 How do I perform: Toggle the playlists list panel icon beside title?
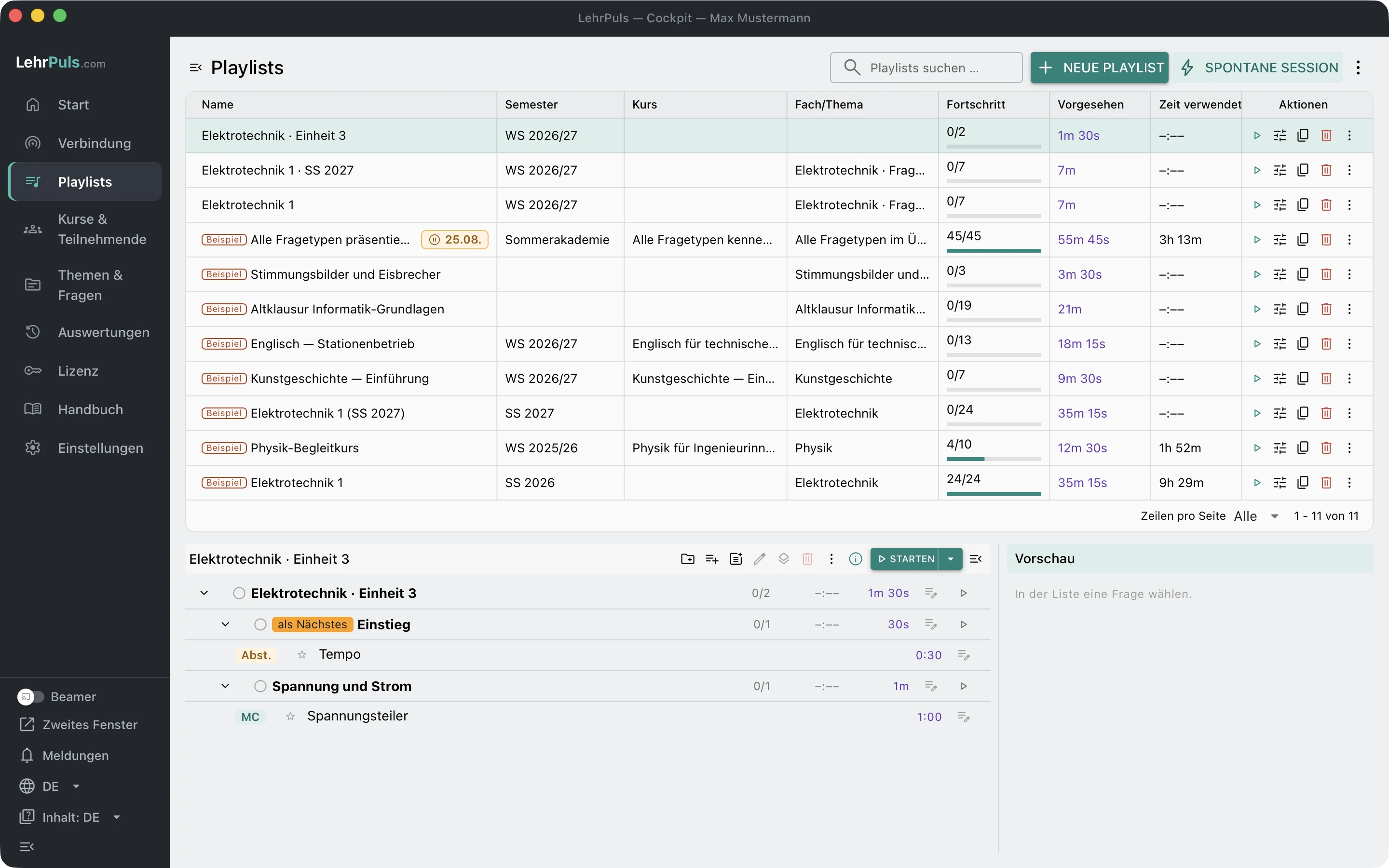click(x=196, y=68)
